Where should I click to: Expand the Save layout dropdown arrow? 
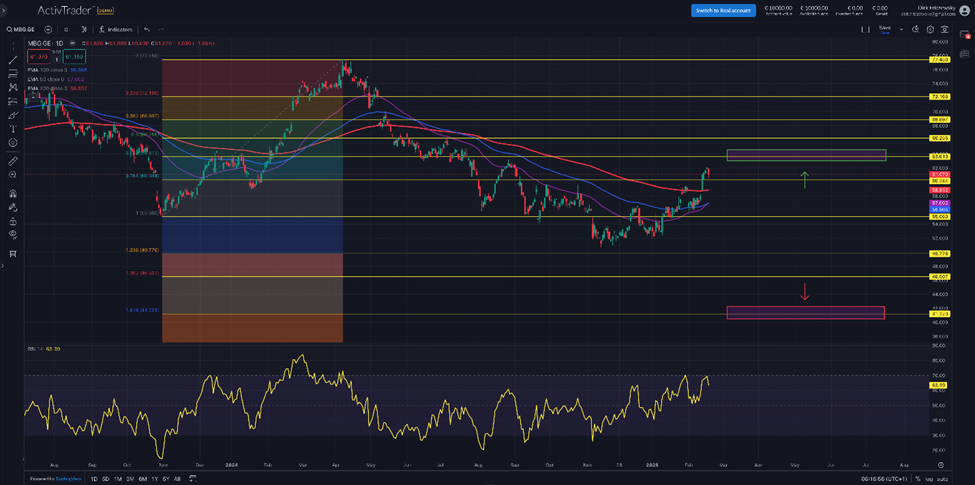901,30
